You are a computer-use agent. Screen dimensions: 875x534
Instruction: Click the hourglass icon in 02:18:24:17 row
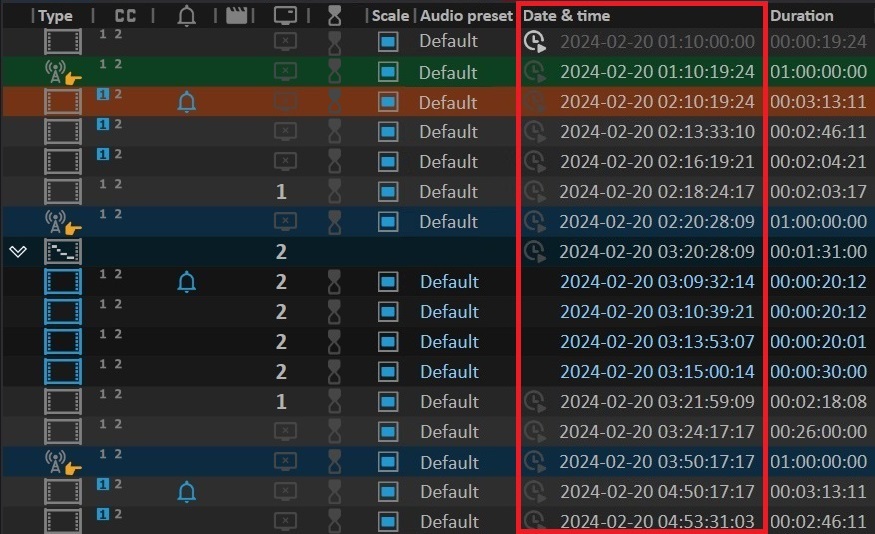tap(334, 191)
